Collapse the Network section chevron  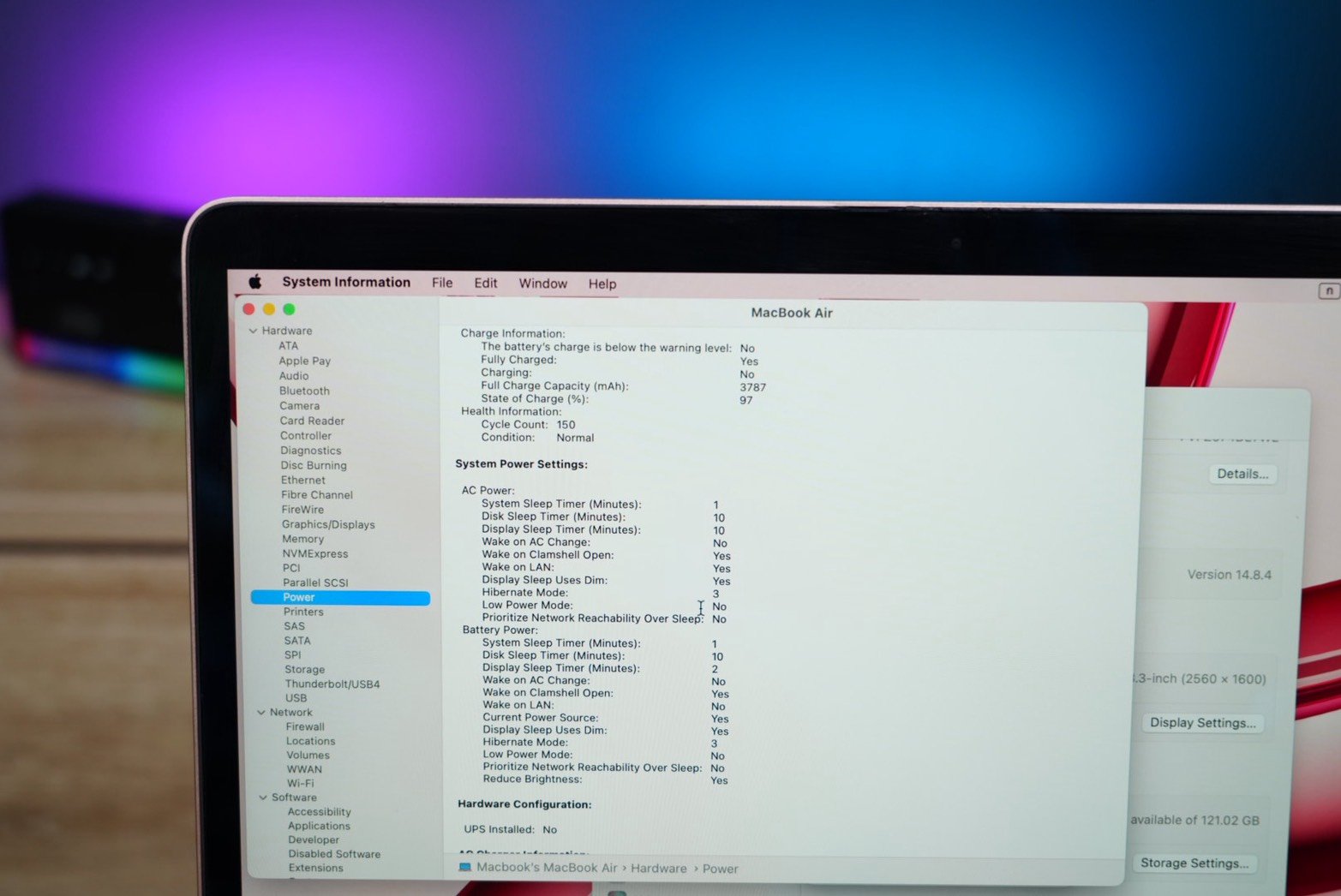260,713
